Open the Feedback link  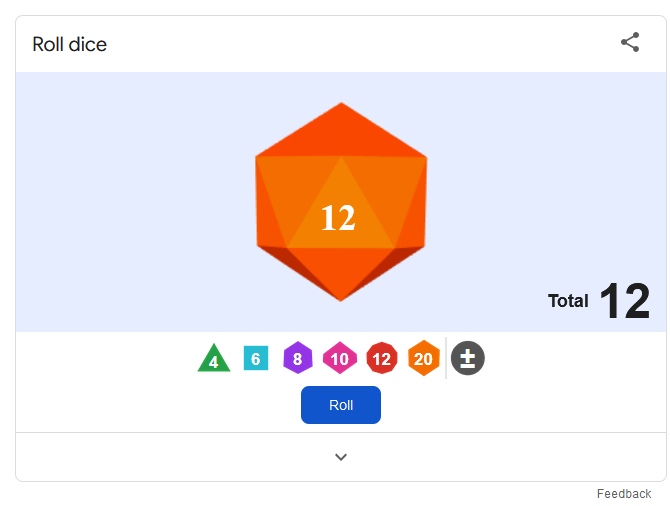pyautogui.click(x=624, y=494)
